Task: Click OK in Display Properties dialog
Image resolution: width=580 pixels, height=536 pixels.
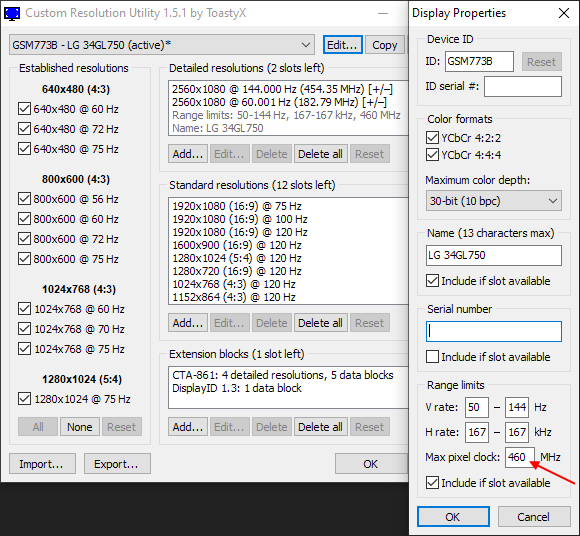Action: [453, 516]
